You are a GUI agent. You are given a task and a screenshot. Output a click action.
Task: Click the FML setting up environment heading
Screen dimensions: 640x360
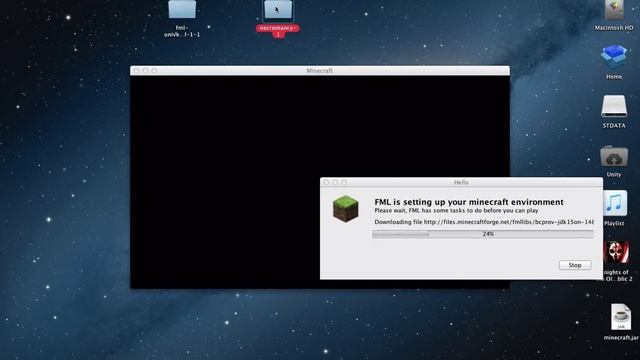click(x=469, y=202)
